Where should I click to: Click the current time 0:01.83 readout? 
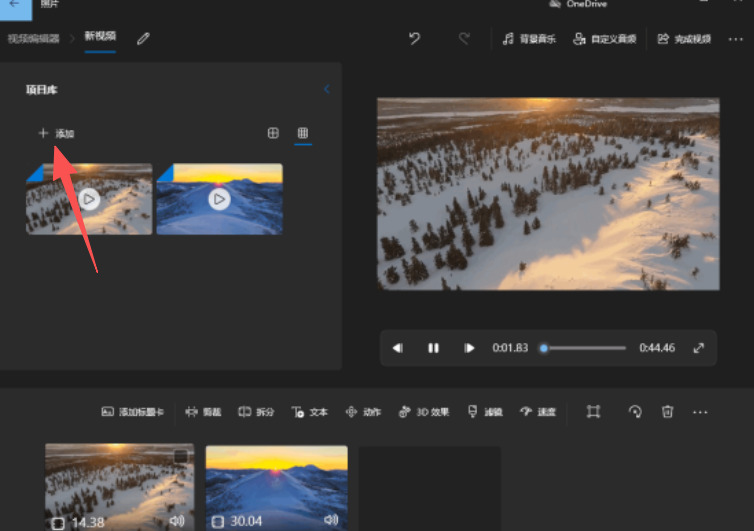tap(510, 348)
